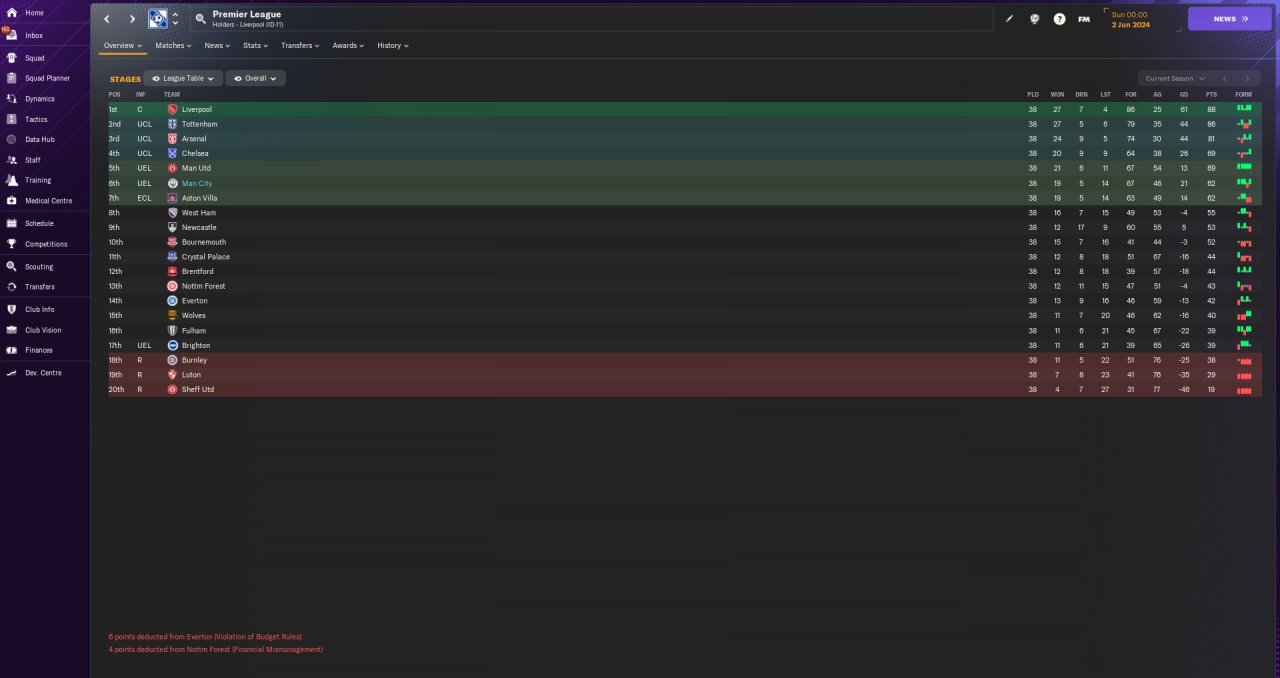Screen dimensions: 1280x678
Task: Click the Nottm Forest points deduction note
Action: tap(216, 650)
